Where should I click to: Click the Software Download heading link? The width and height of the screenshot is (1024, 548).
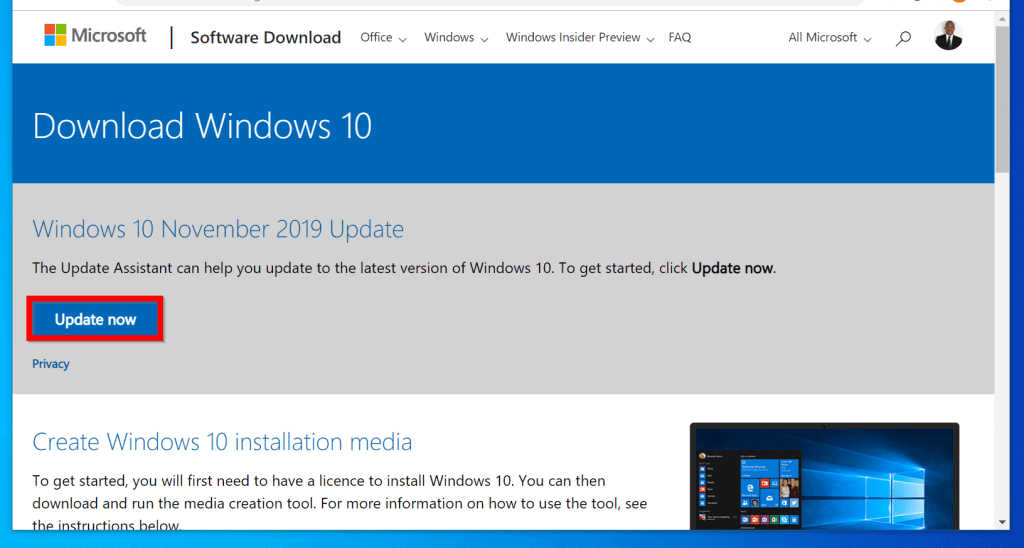(266, 37)
